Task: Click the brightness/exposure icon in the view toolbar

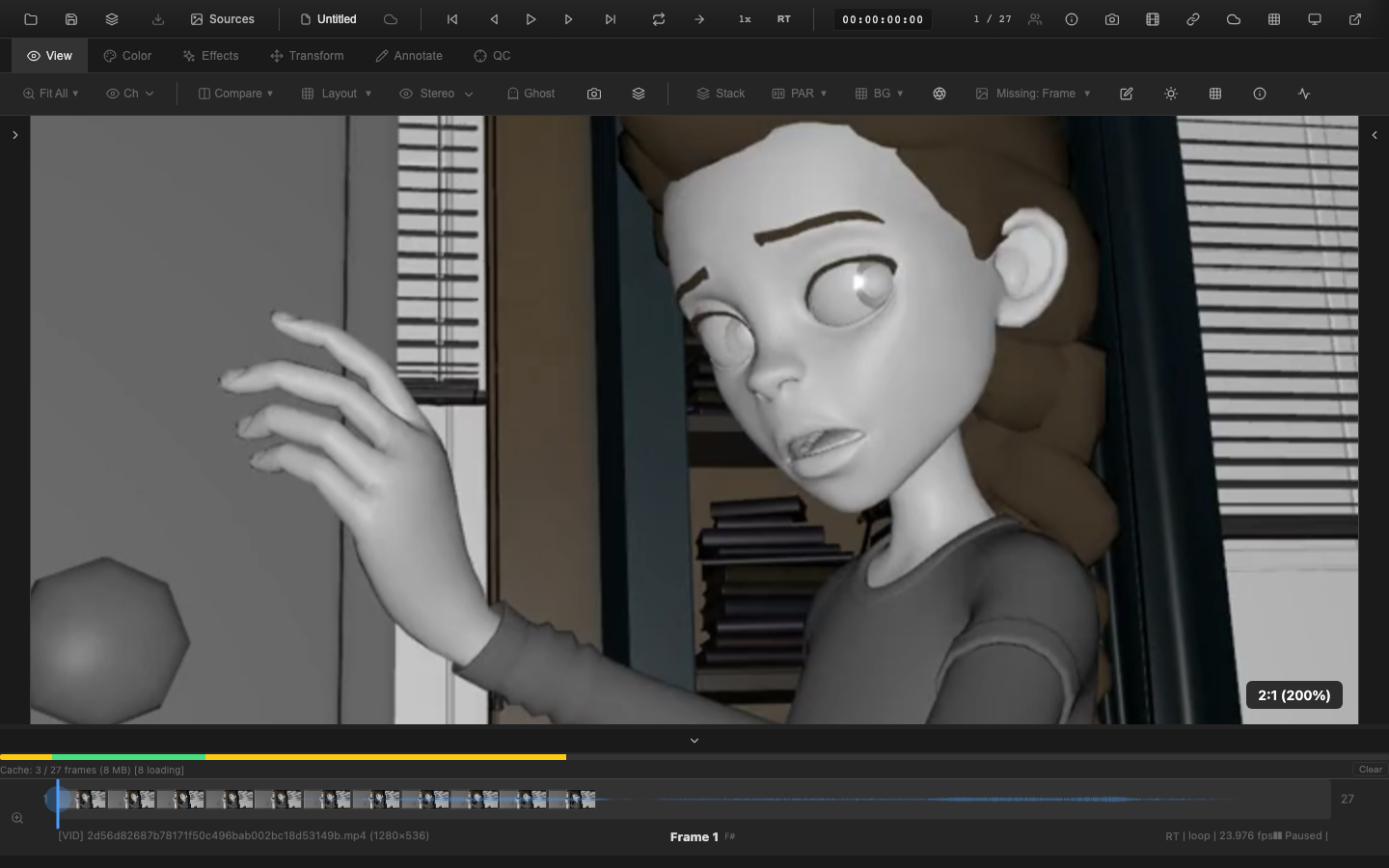Action: click(1170, 94)
